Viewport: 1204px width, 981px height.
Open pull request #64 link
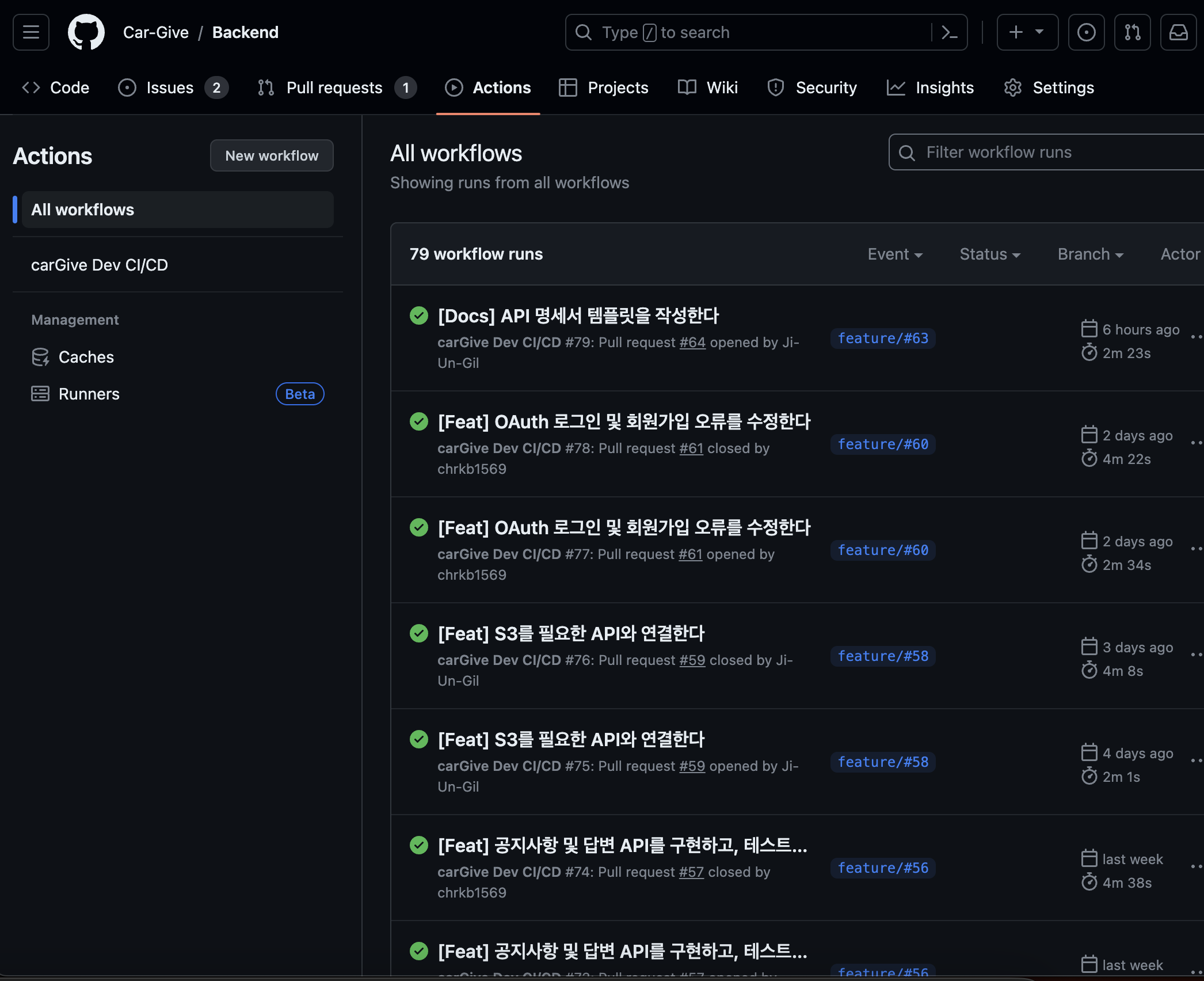[692, 342]
